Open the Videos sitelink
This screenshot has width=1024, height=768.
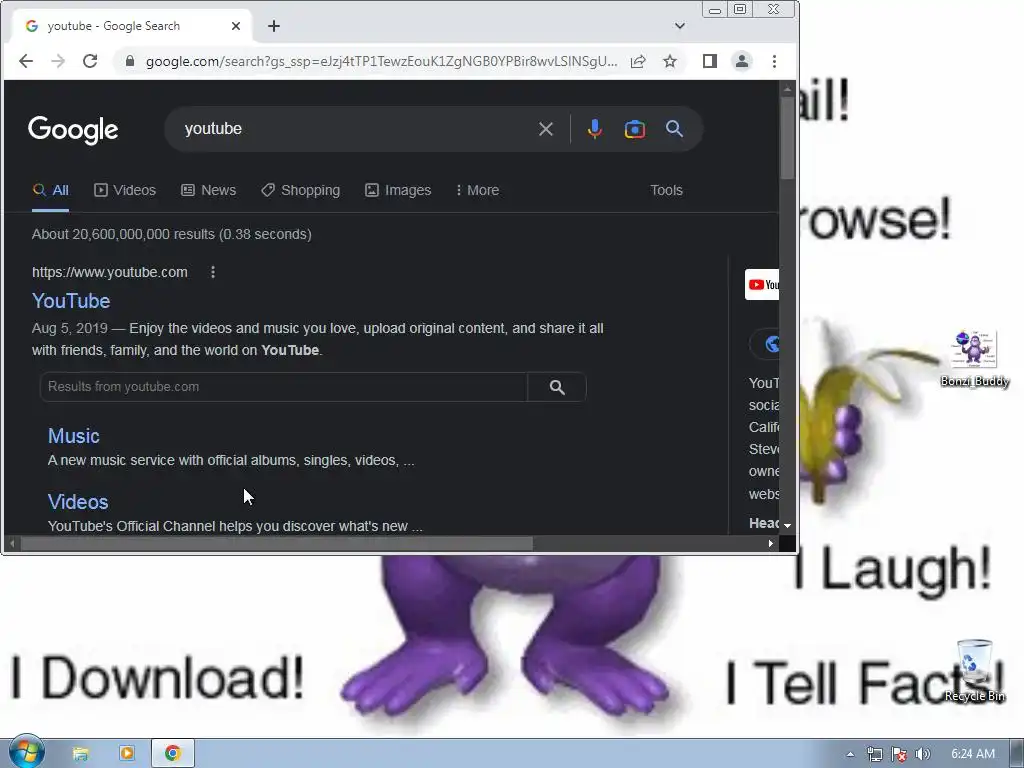pos(78,502)
